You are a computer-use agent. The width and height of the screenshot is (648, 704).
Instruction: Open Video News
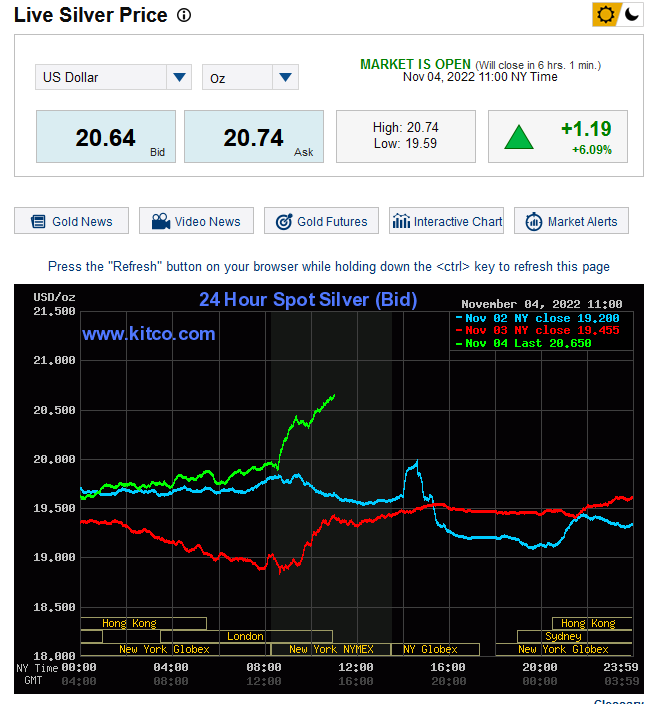coord(196,221)
